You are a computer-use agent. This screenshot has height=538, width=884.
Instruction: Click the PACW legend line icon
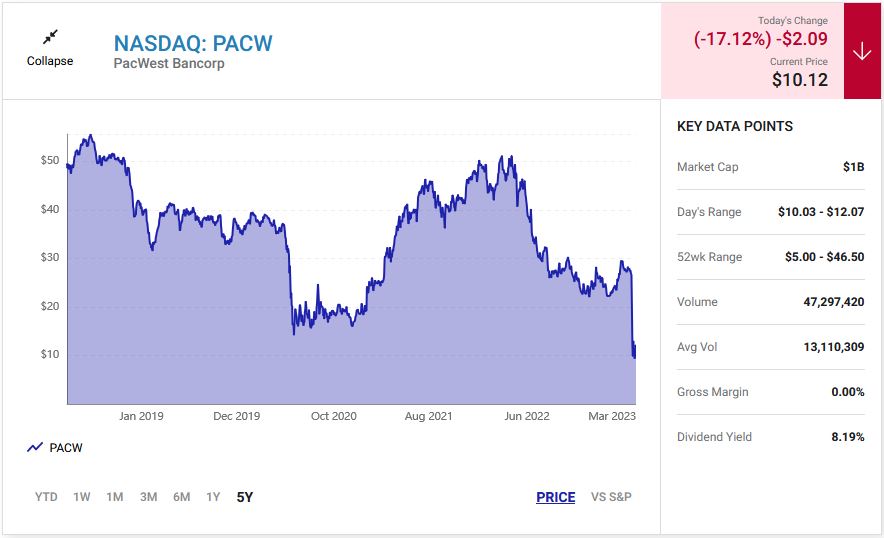35,448
